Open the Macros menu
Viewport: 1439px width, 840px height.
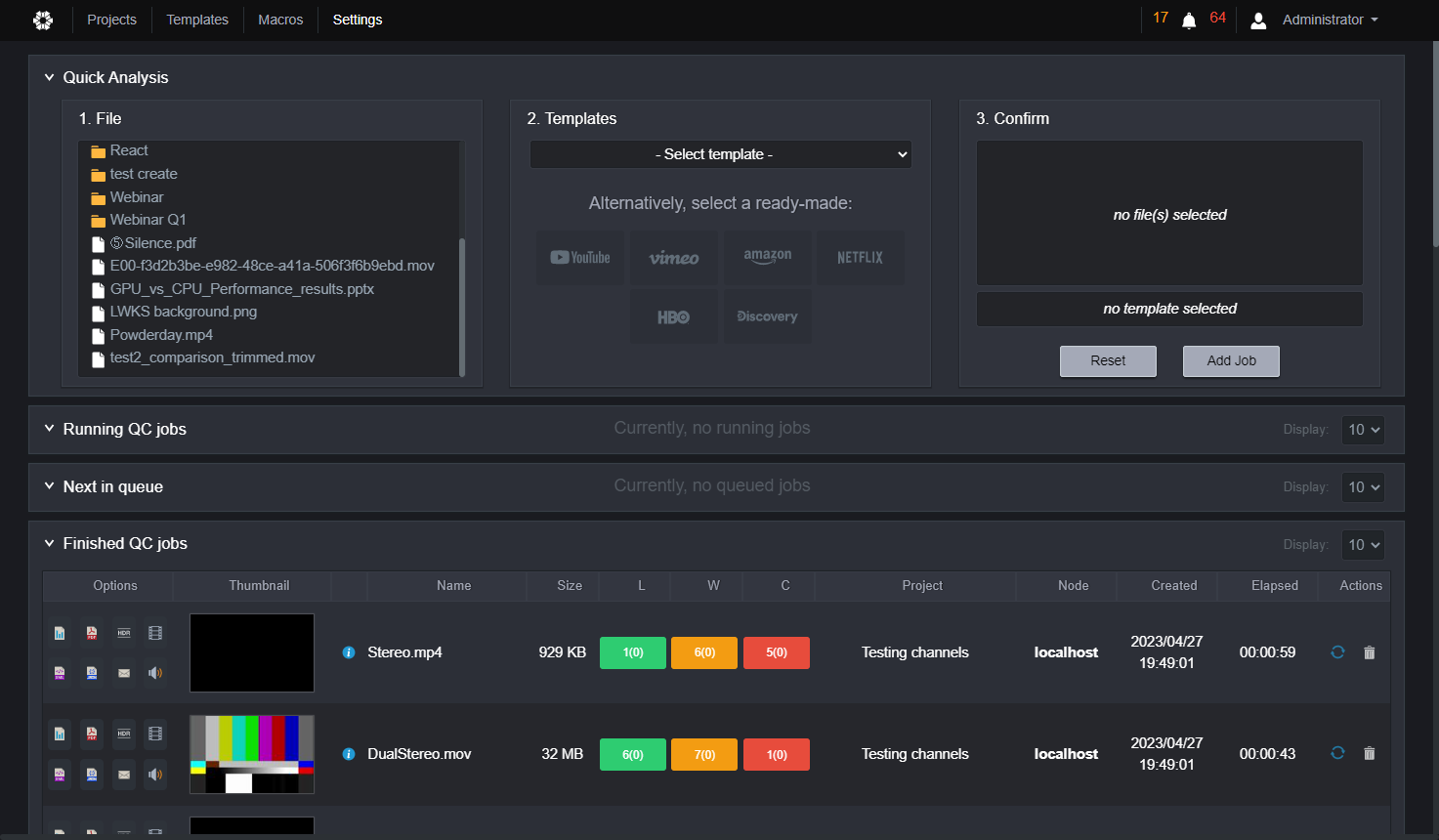point(280,20)
